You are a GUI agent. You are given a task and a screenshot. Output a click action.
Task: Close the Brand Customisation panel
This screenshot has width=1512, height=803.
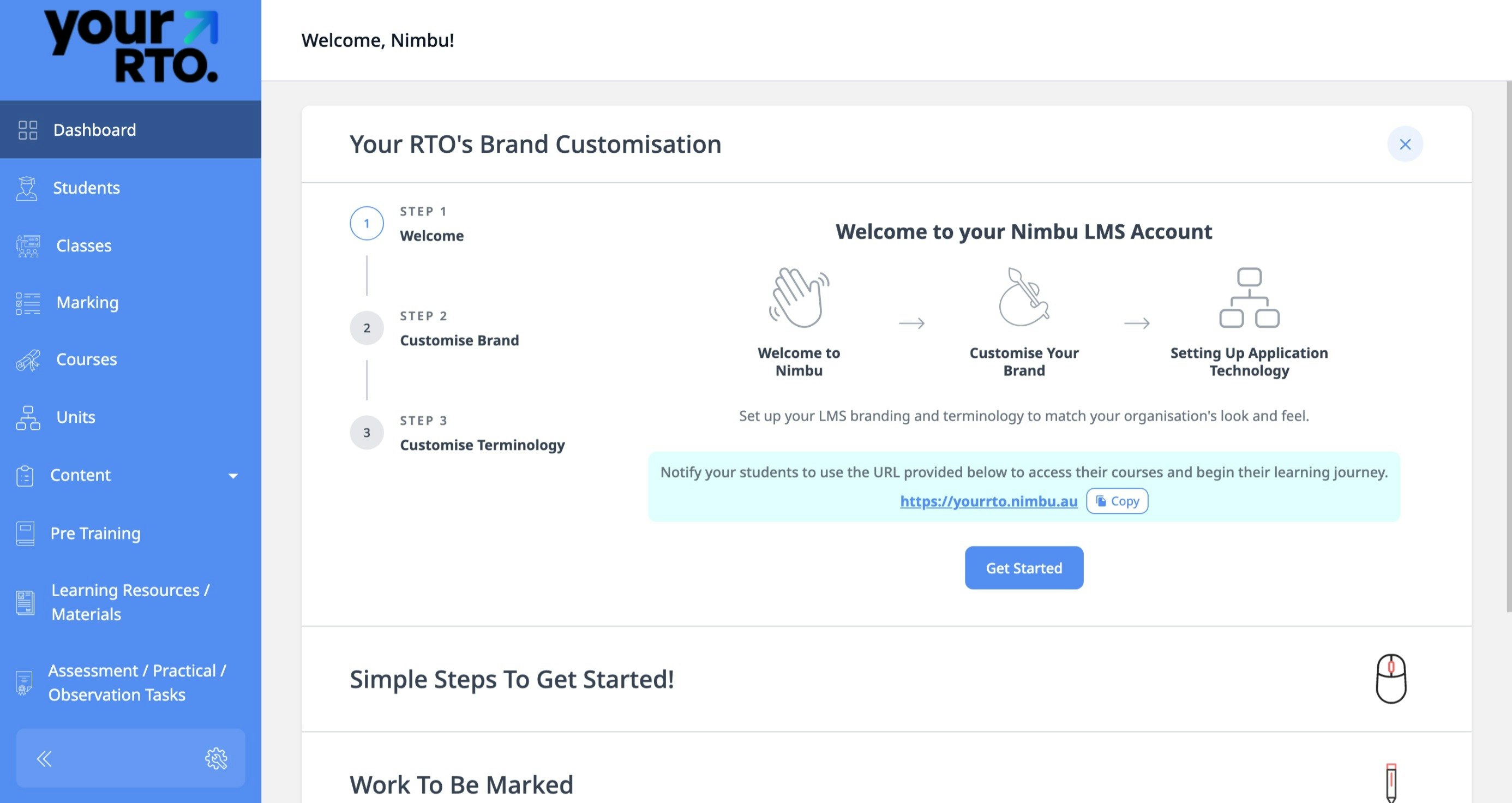coord(1405,144)
